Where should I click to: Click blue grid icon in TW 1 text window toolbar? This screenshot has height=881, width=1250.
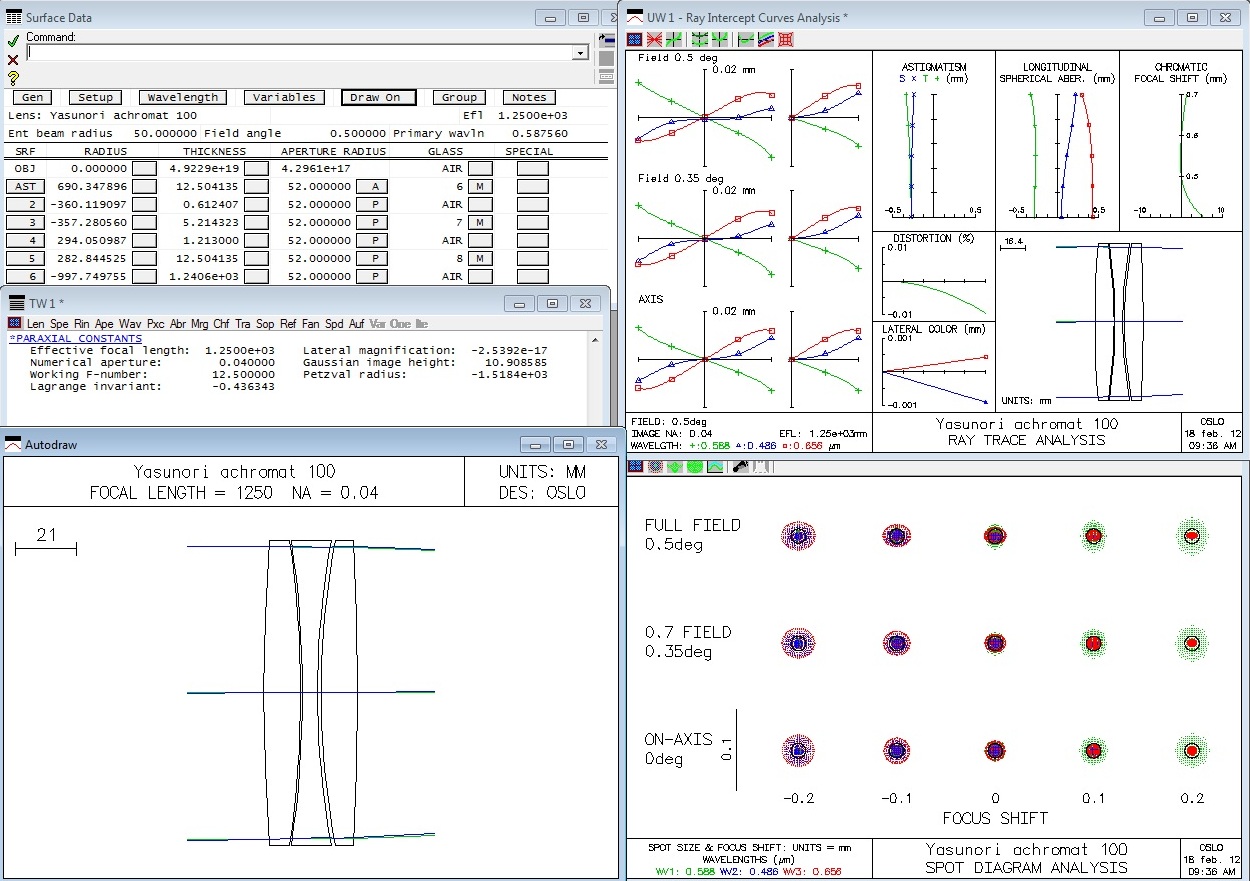pos(15,323)
